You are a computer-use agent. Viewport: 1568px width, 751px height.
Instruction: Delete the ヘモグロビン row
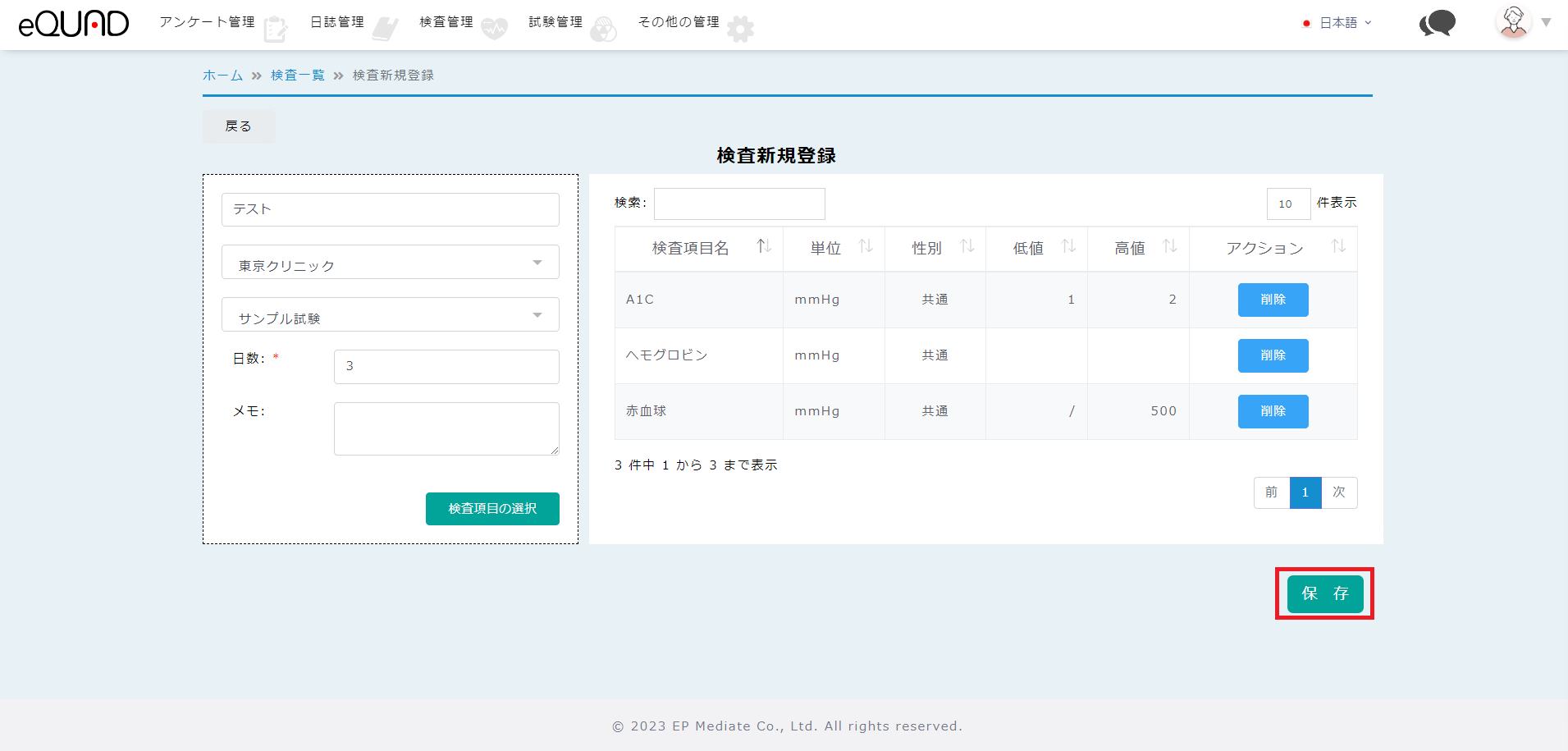pos(1273,355)
